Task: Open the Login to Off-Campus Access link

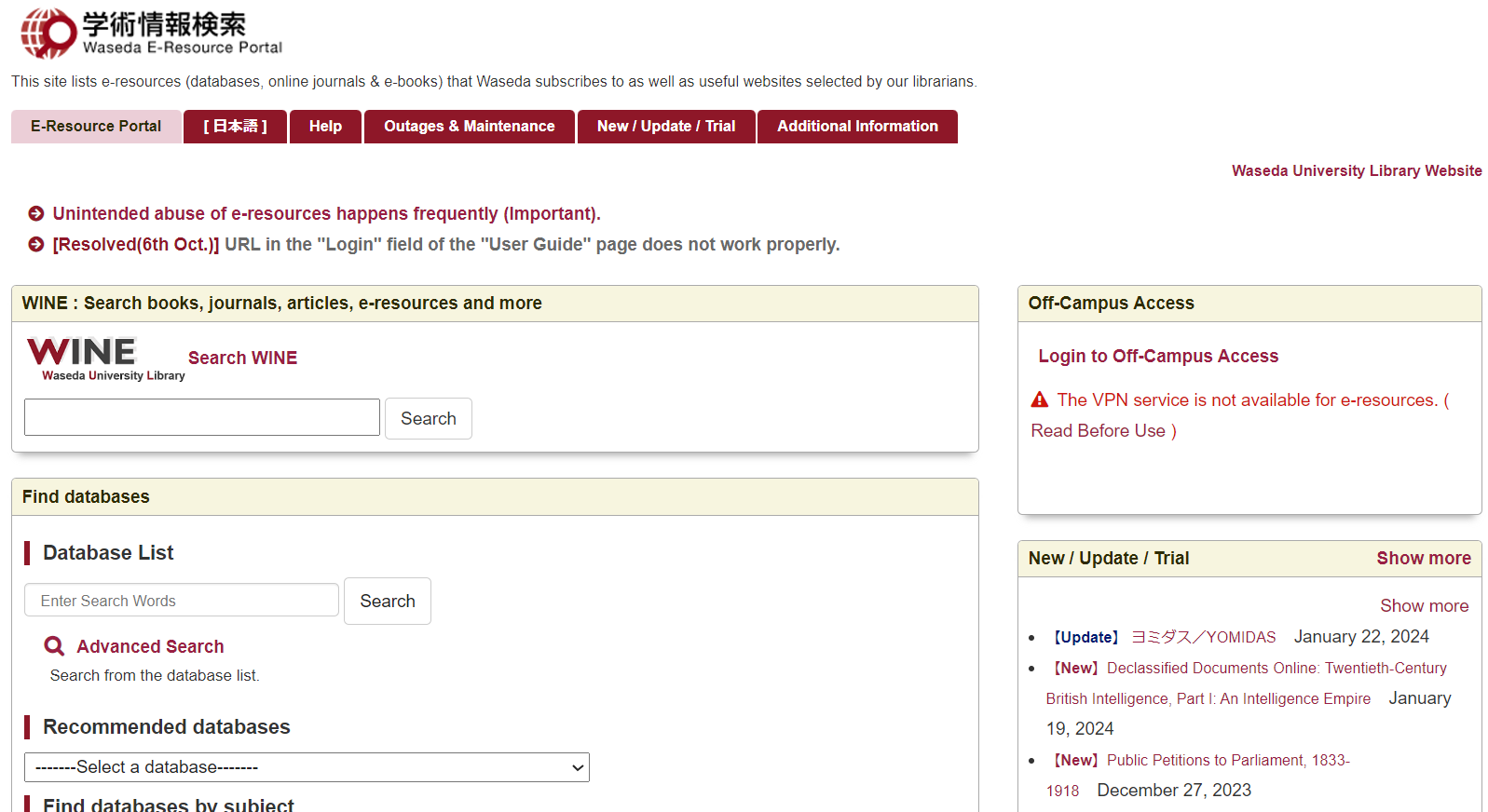Action: [1158, 357]
